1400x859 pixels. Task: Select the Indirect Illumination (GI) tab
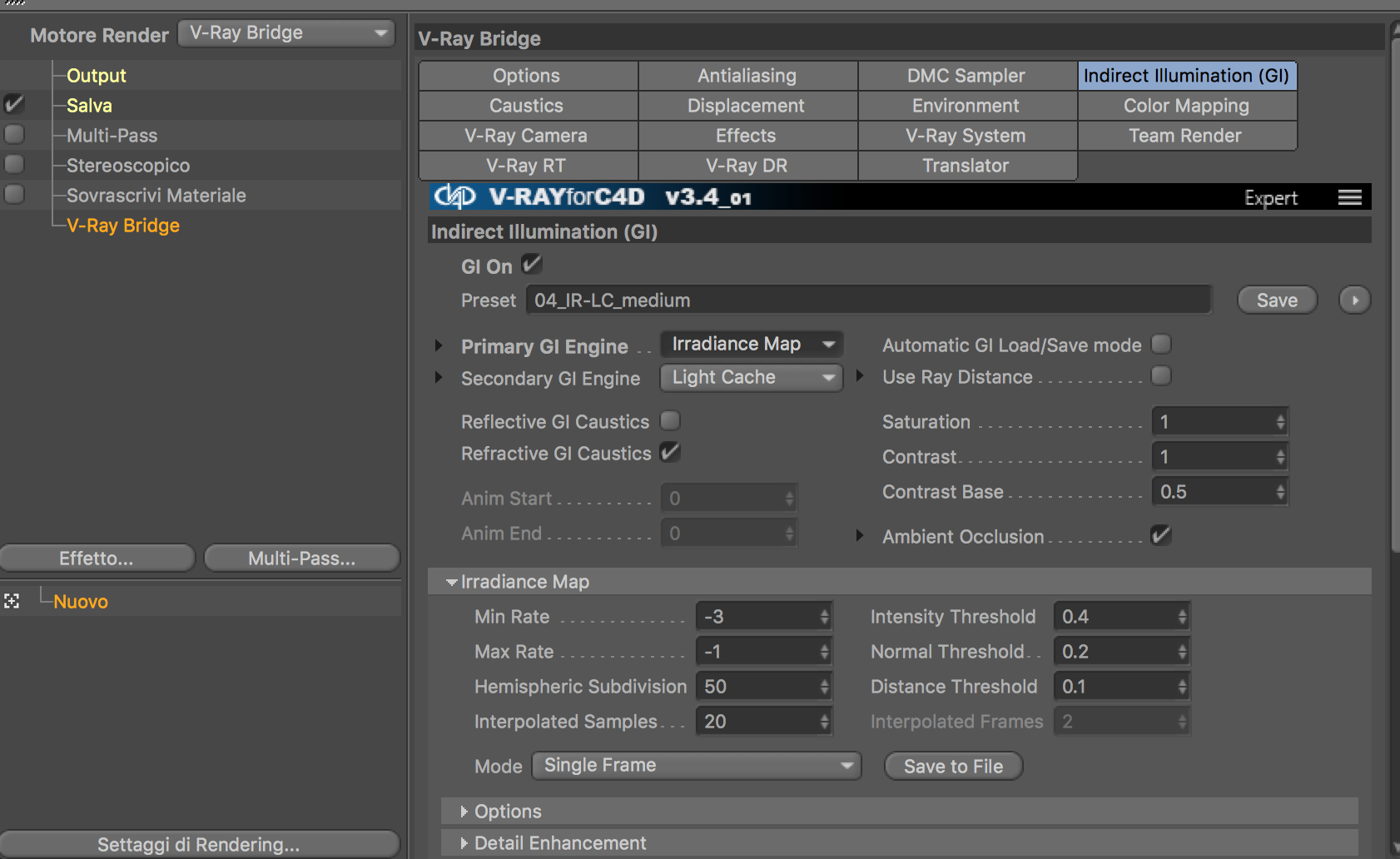pos(1187,76)
